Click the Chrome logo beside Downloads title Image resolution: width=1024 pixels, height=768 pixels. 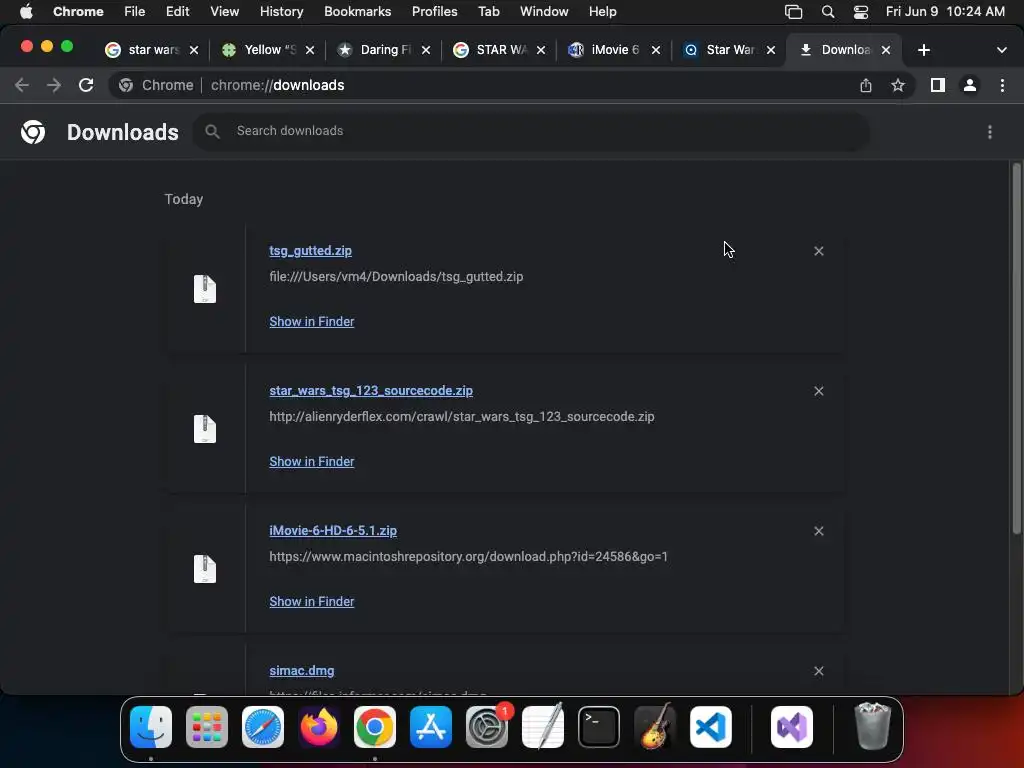point(33,132)
